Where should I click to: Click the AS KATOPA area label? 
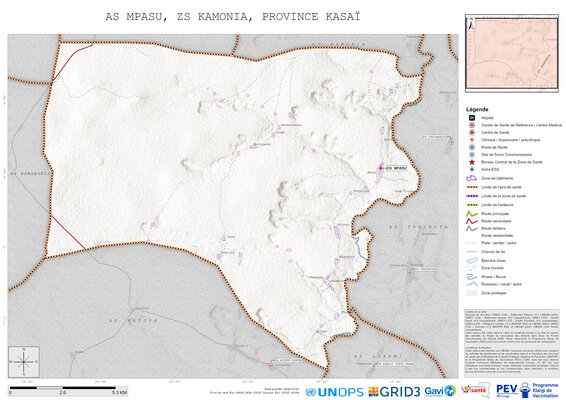[133, 321]
